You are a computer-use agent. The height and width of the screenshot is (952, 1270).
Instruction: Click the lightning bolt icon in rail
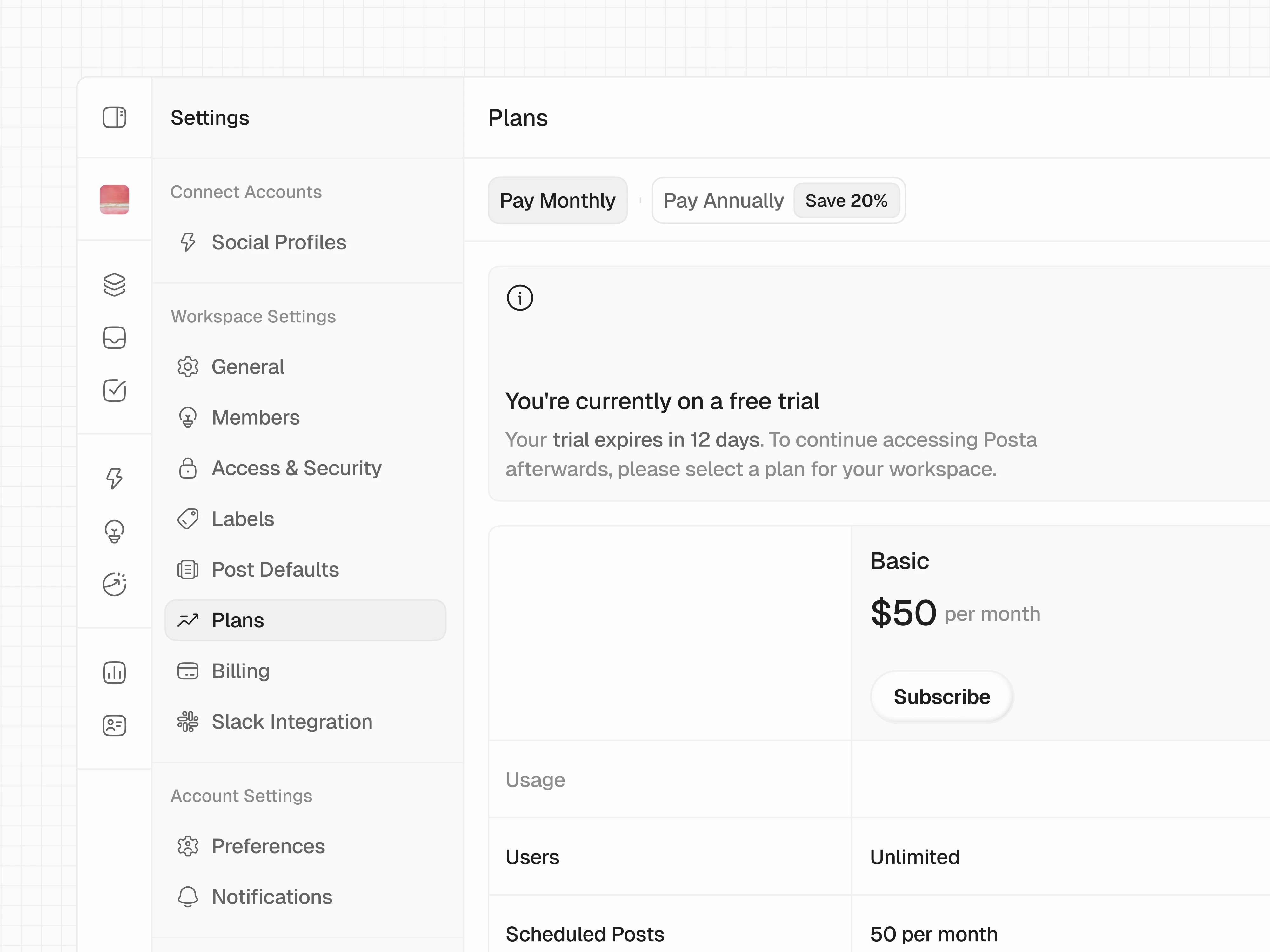114,478
